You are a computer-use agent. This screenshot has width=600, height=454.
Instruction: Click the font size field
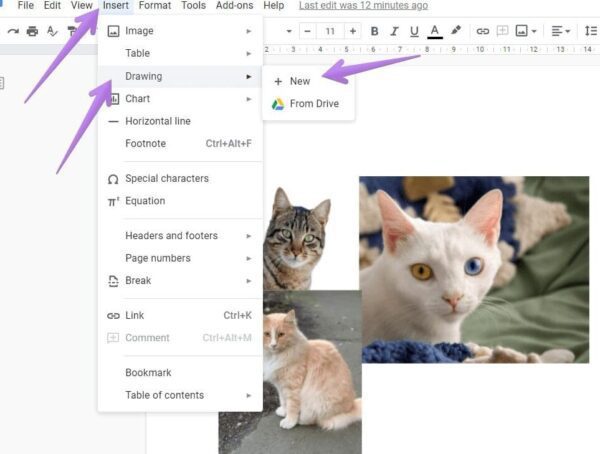coord(329,31)
